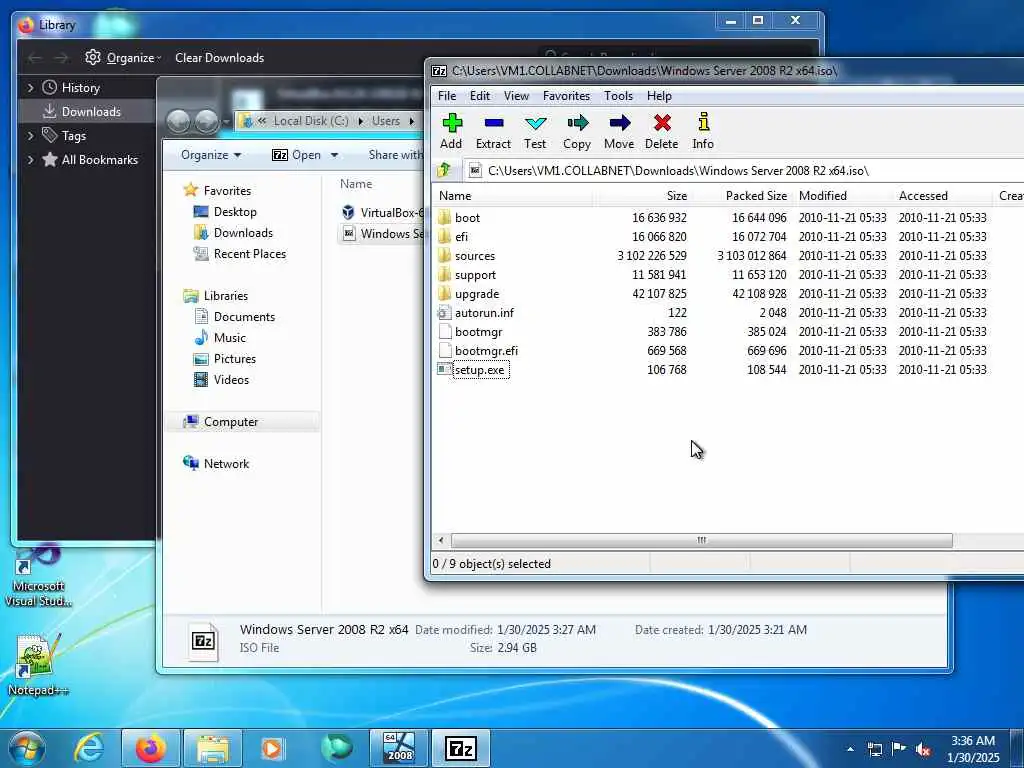Expand All Bookmarks in Firefox Library
The width and height of the screenshot is (1024, 768).
(x=30, y=160)
